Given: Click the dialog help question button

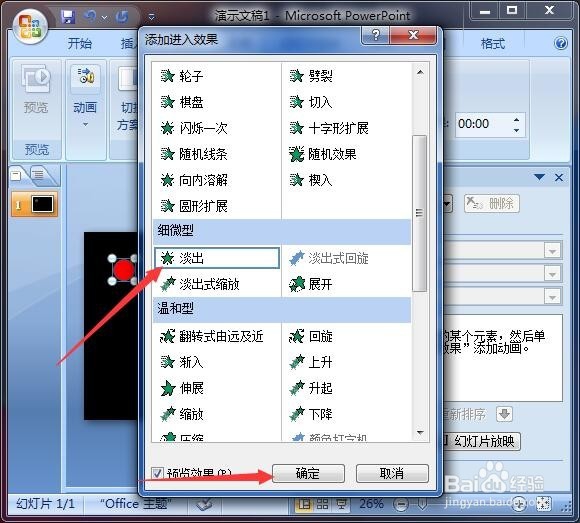Looking at the screenshot, I should click(375, 35).
